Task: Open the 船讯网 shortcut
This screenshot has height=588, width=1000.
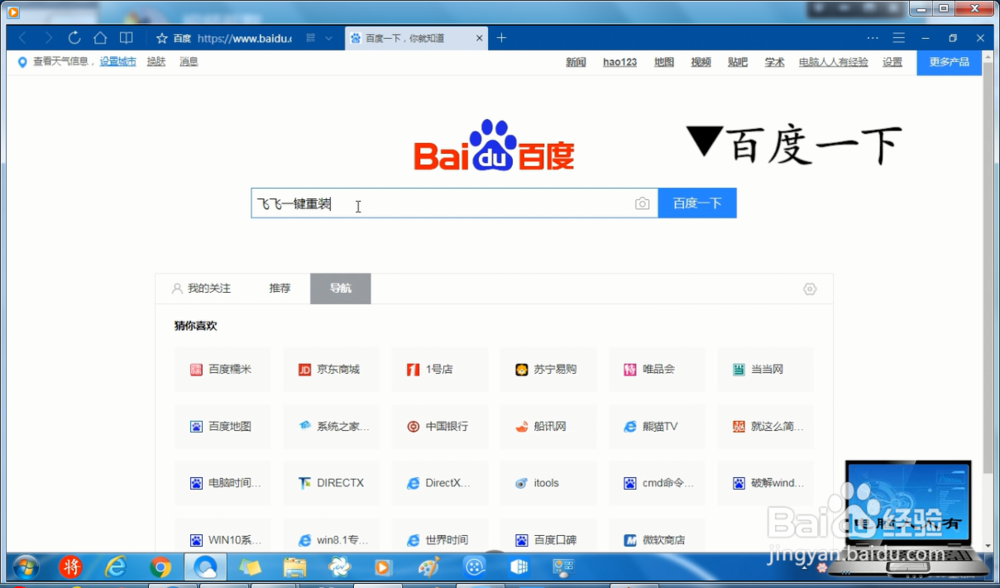Action: [x=548, y=426]
